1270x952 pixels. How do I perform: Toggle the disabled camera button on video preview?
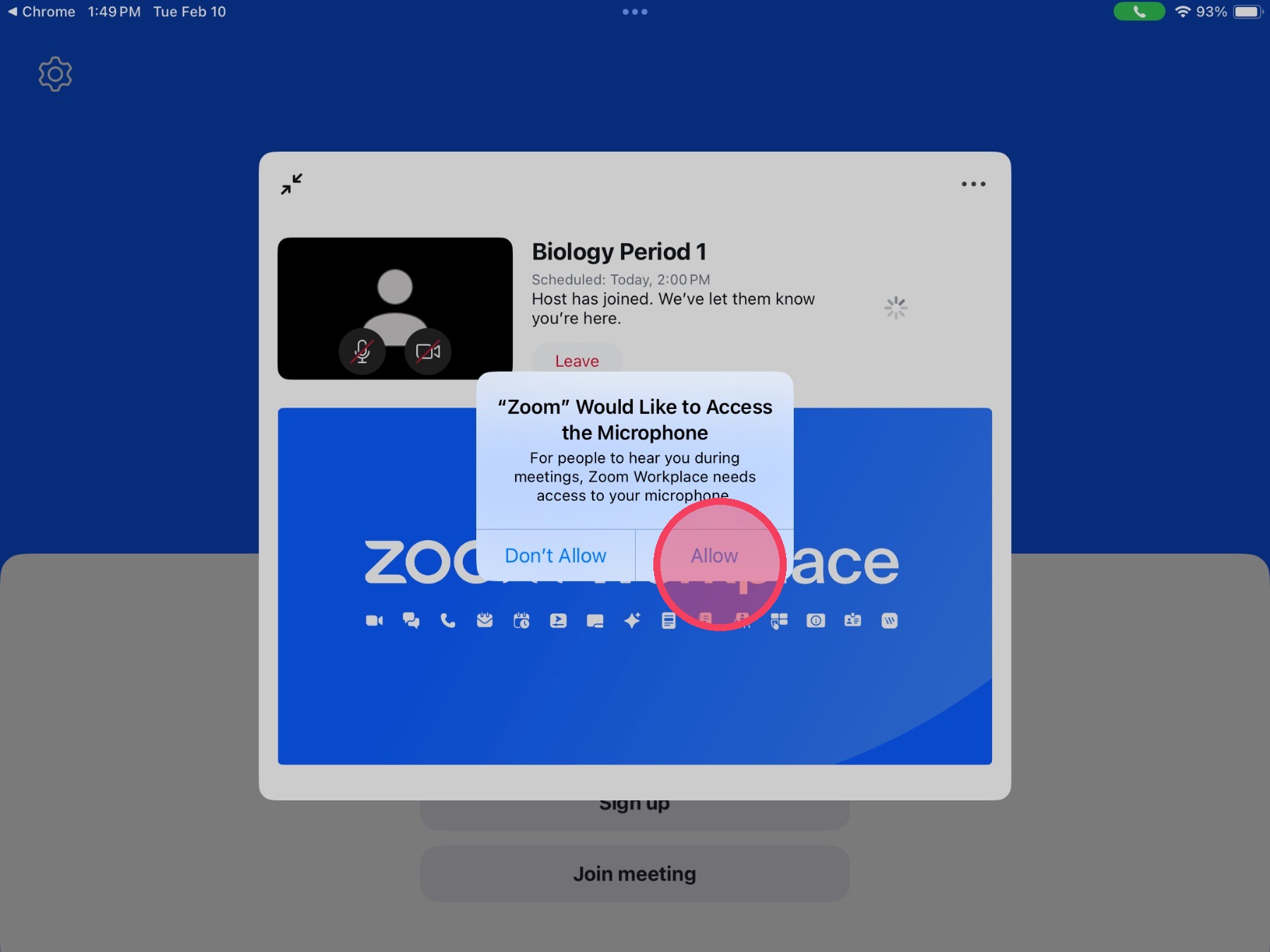point(428,351)
